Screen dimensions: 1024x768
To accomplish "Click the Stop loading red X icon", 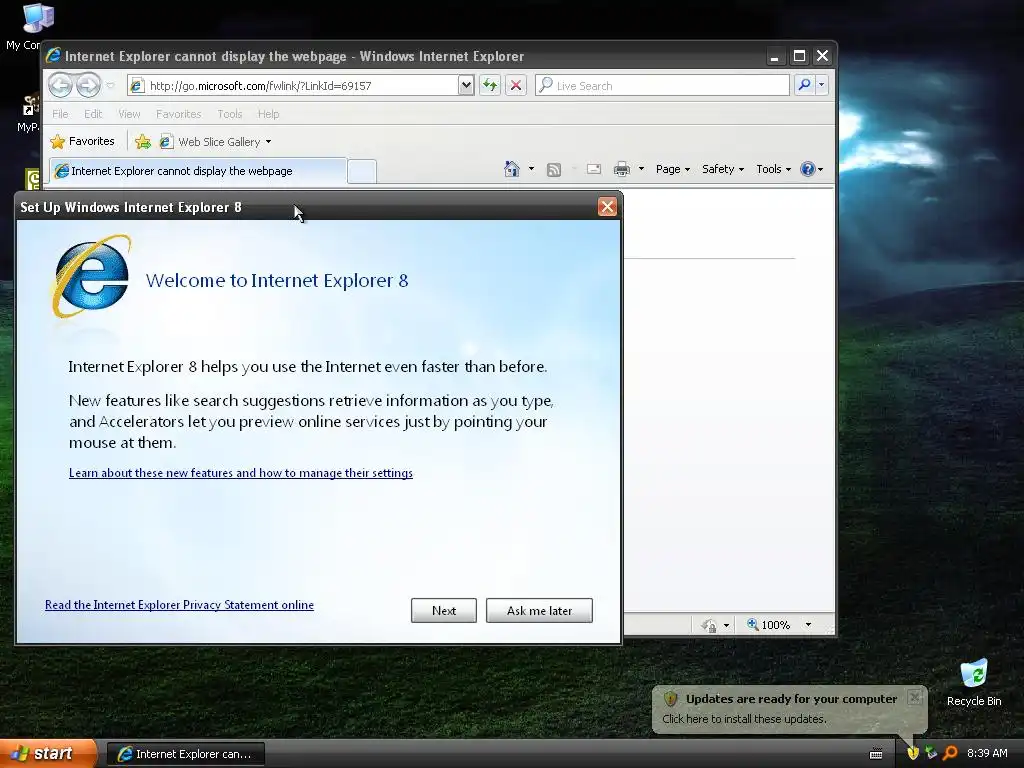I will (x=516, y=85).
